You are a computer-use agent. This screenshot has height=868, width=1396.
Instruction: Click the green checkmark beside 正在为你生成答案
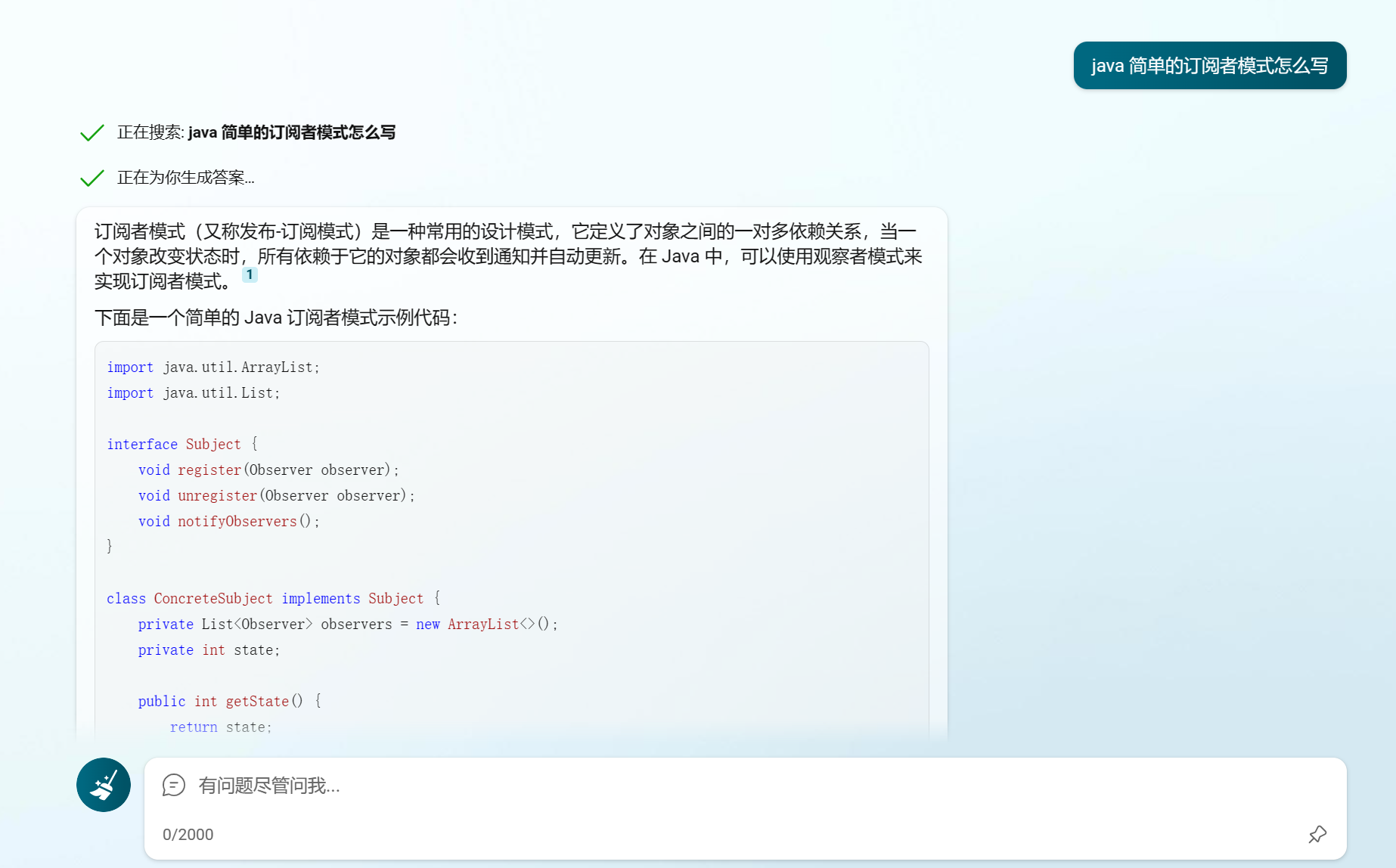pyautogui.click(x=92, y=178)
